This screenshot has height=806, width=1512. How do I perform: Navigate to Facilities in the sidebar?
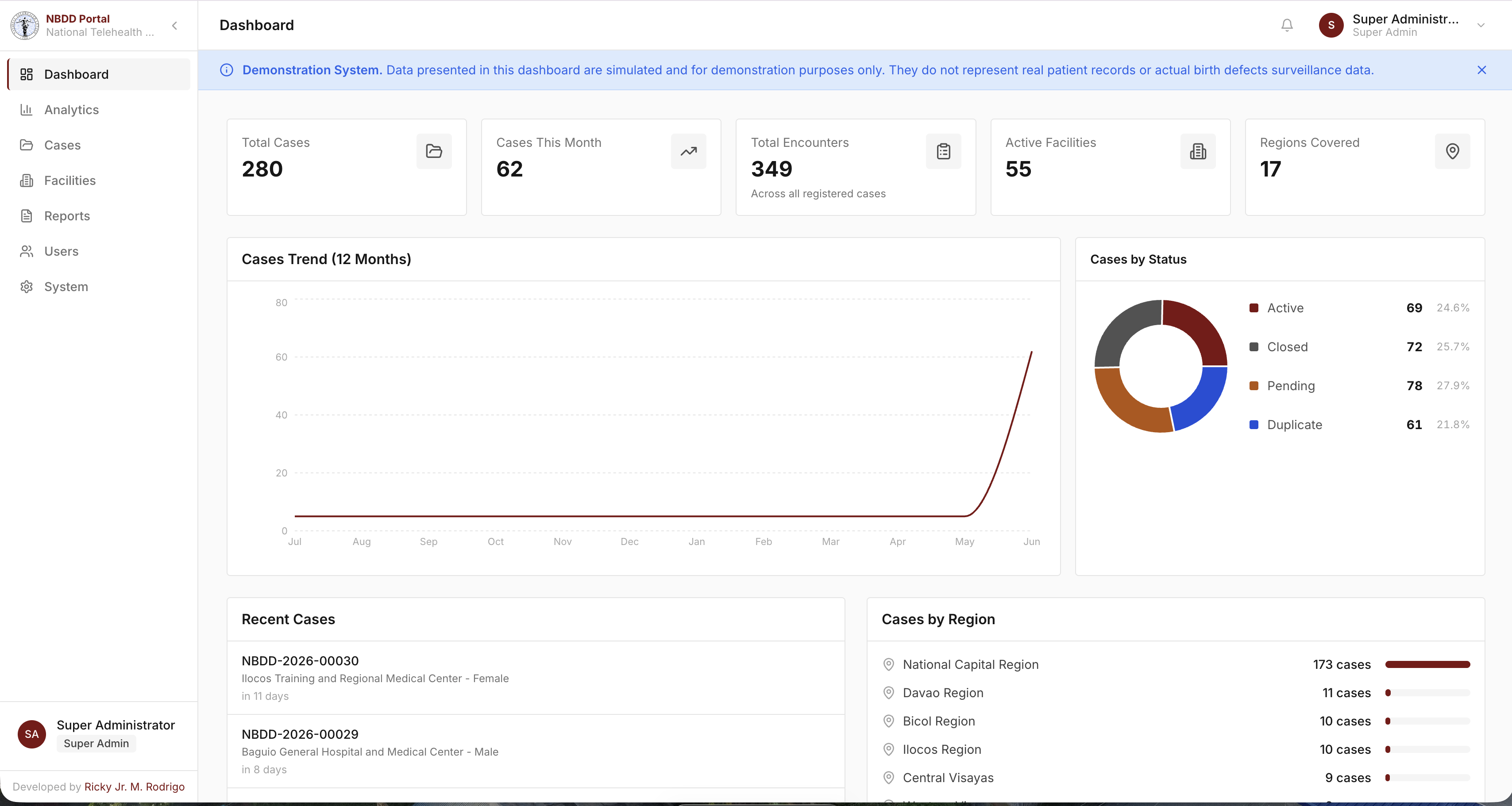pos(99,180)
